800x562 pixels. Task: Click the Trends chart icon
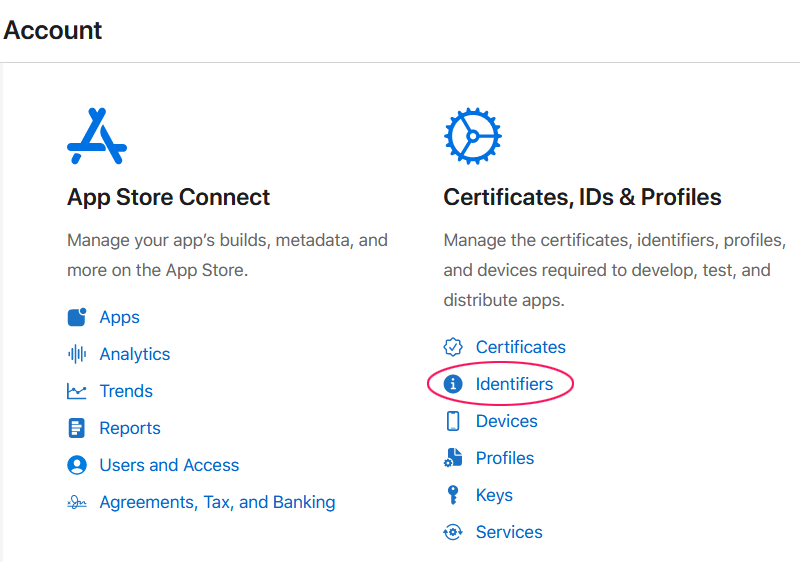tap(77, 391)
